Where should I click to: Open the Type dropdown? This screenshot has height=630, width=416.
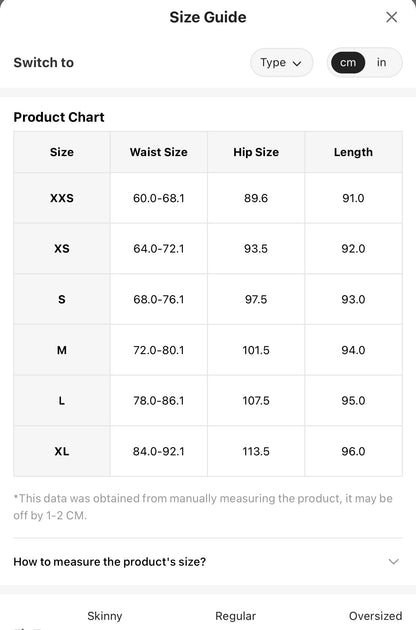coord(281,63)
